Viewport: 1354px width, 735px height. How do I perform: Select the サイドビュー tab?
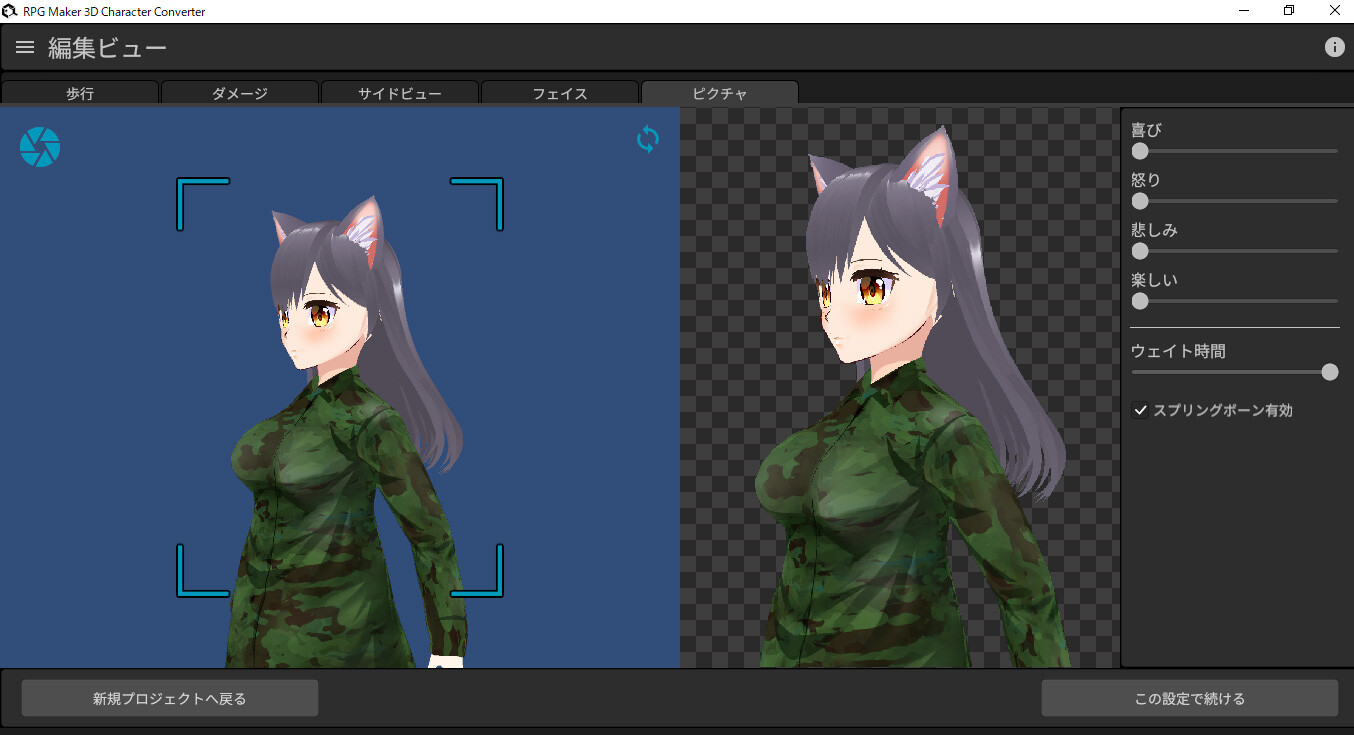(x=400, y=92)
